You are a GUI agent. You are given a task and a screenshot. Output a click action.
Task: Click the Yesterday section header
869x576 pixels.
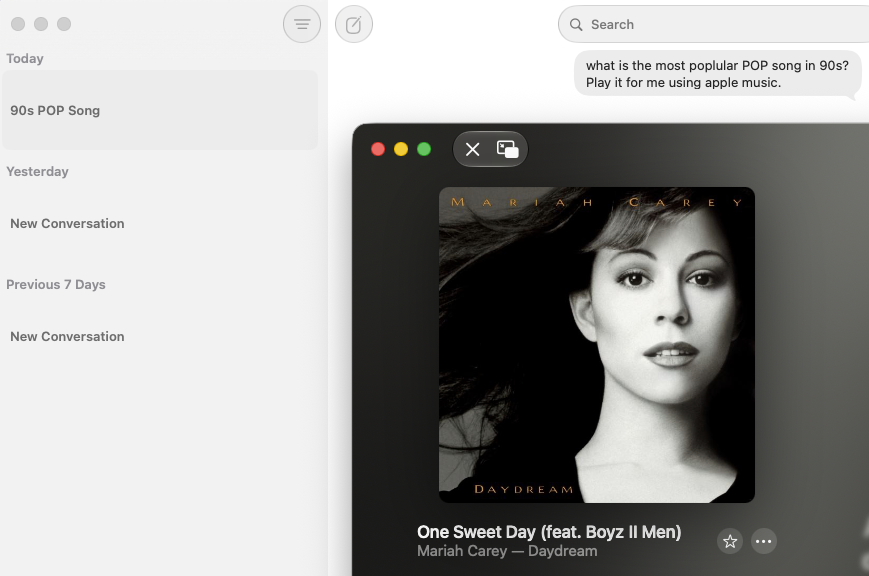(38, 171)
